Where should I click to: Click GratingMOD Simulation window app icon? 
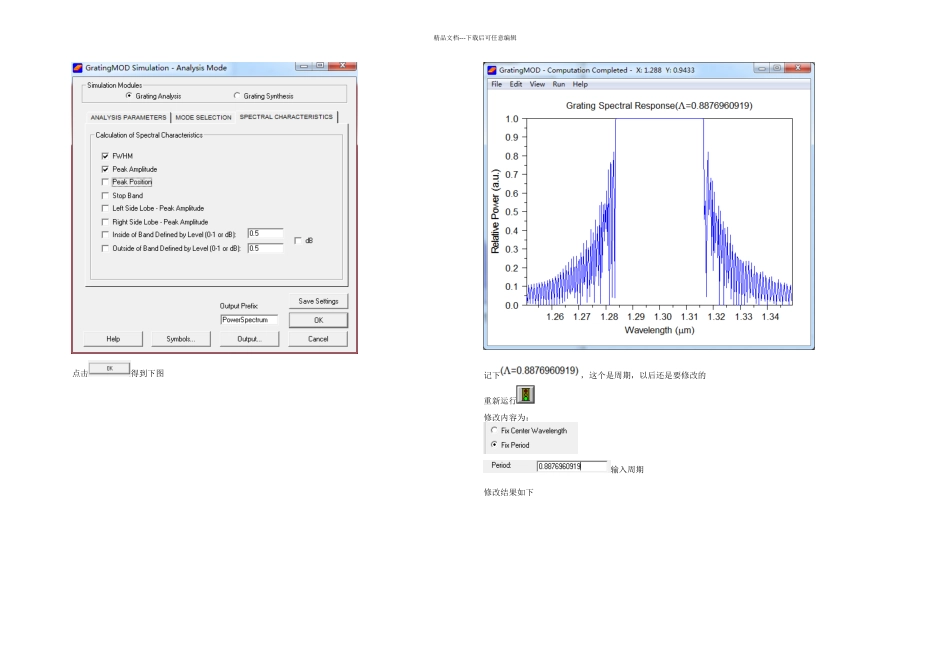point(78,68)
